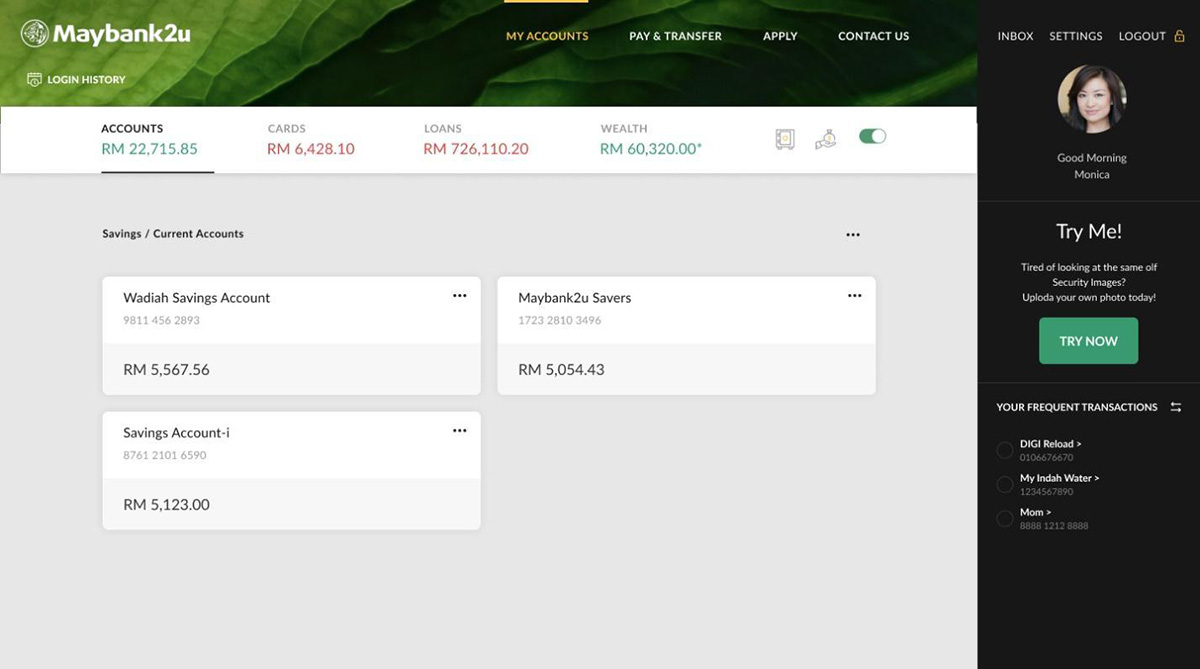Switch to the Loans summary tab

tap(476, 140)
